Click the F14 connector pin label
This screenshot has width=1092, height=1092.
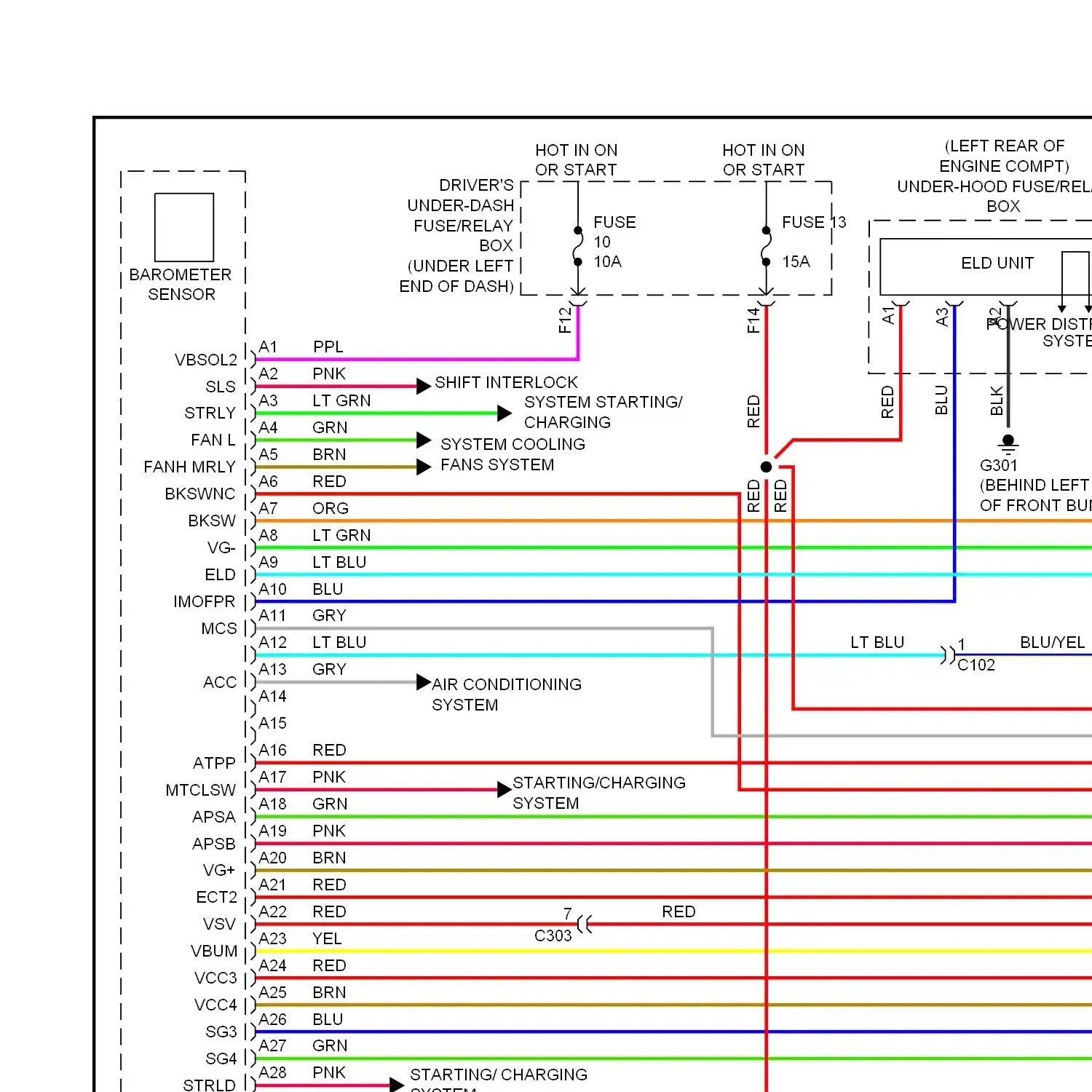(x=753, y=320)
